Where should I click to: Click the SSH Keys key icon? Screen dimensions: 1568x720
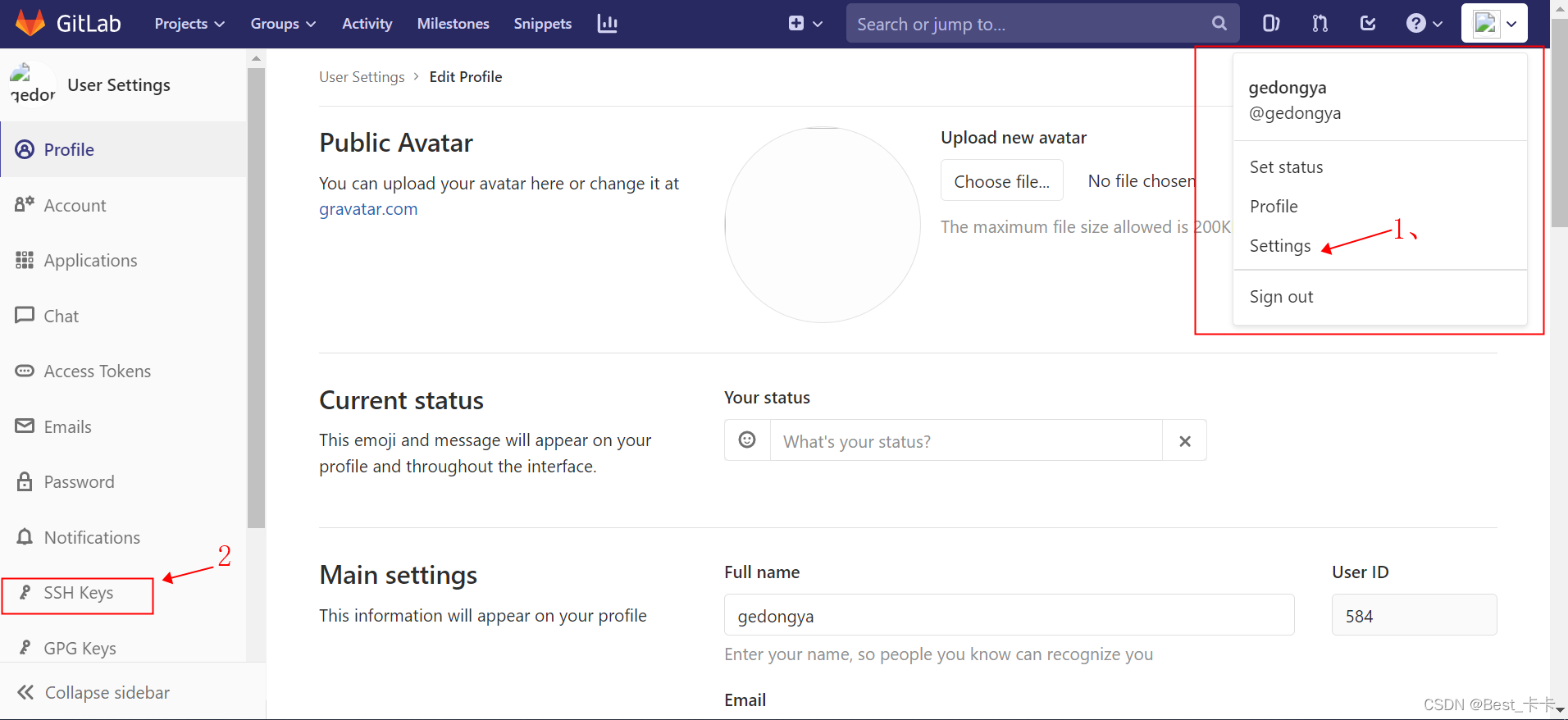click(x=25, y=592)
